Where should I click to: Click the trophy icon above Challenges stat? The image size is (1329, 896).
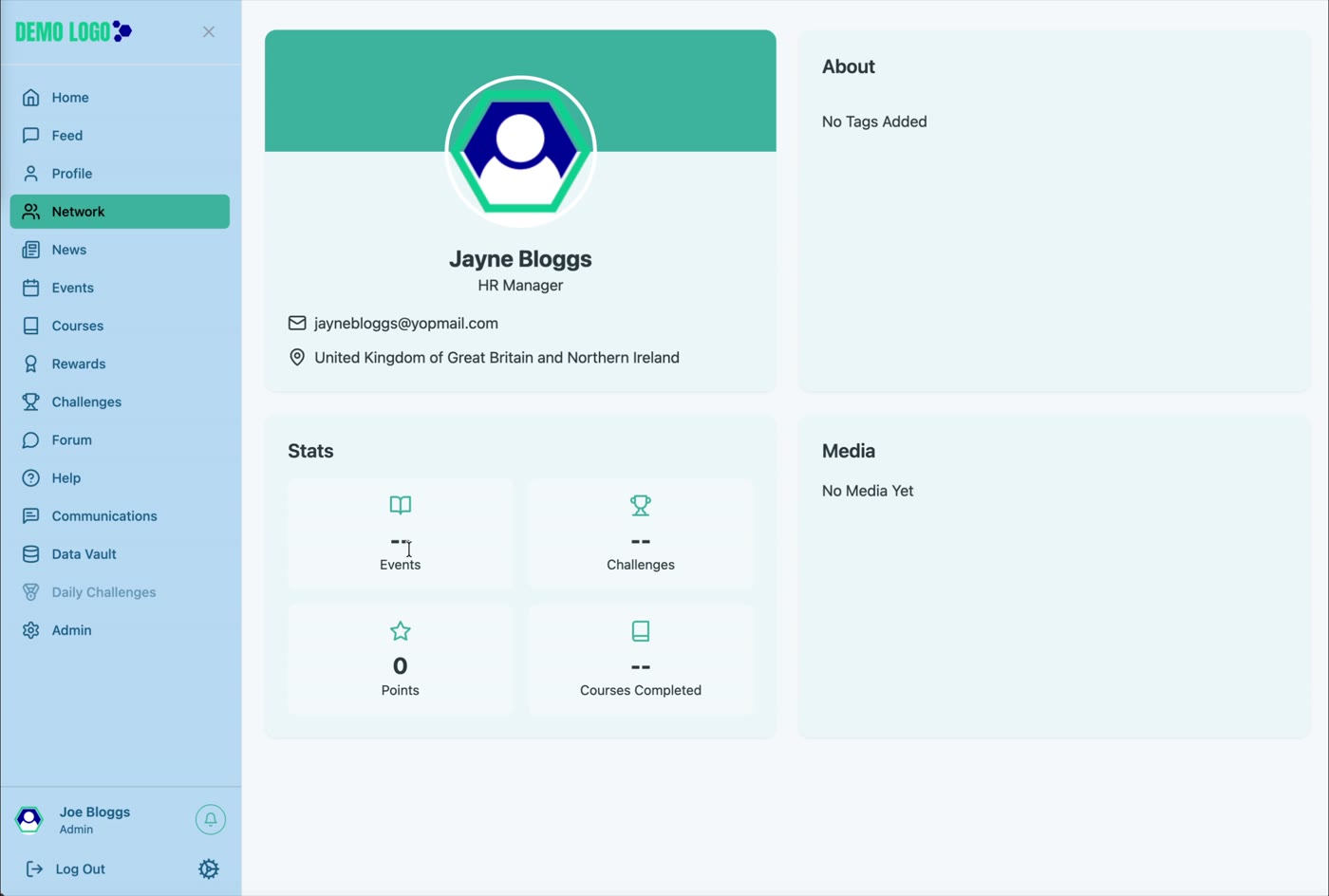[x=641, y=505]
